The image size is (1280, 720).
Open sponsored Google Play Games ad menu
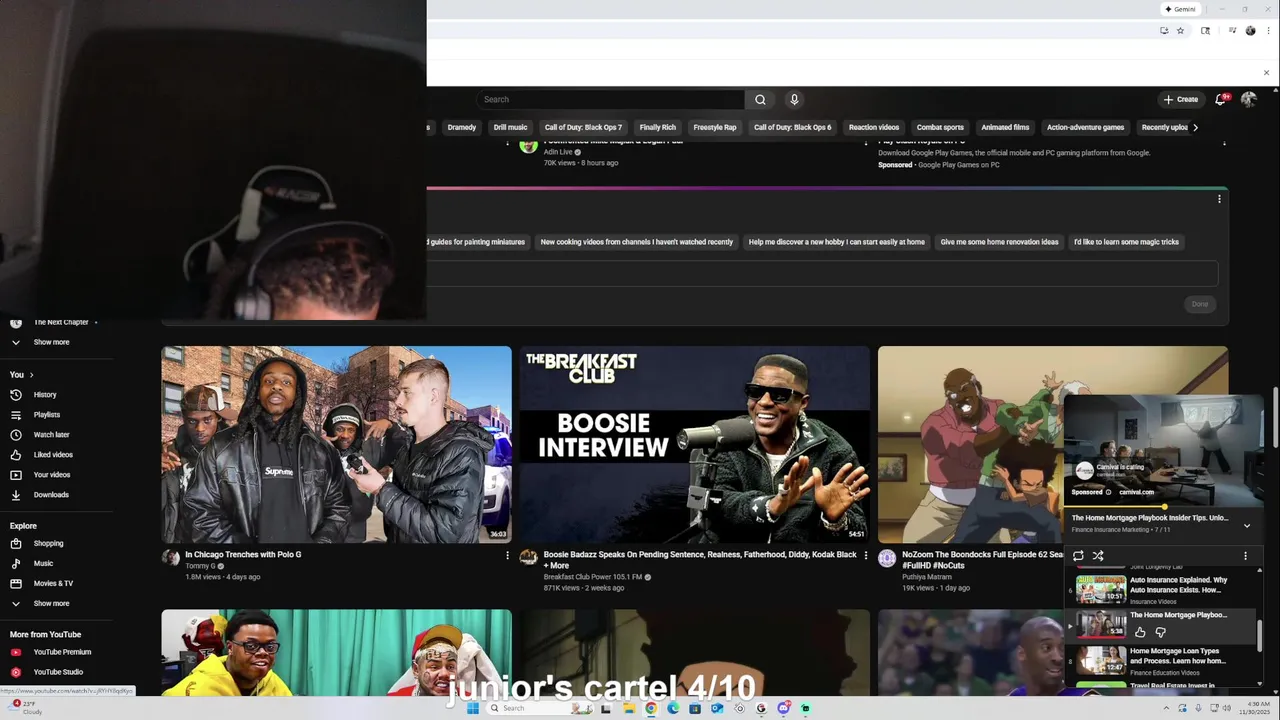[1224, 143]
